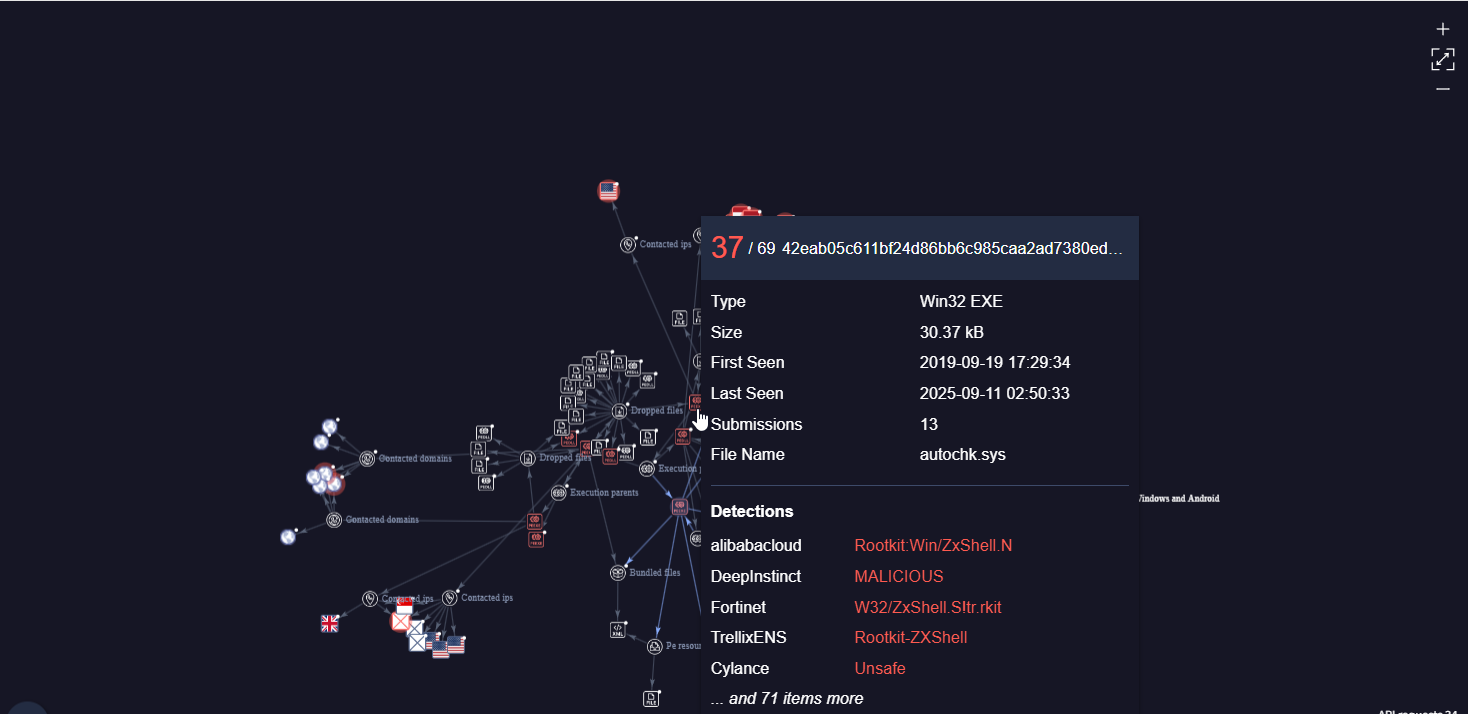
Task: Click the Dropped files hub with four nodes
Action: 527,458
